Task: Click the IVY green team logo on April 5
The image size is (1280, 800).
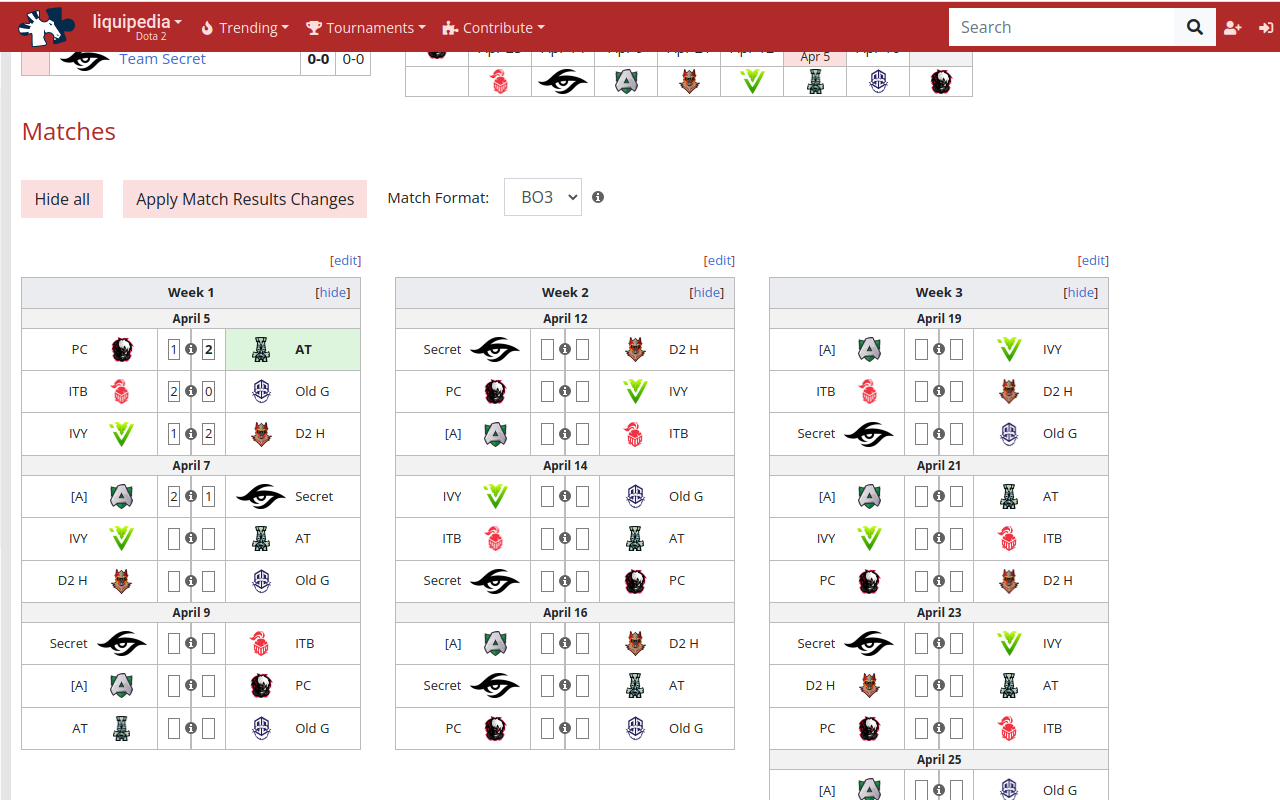Action: coord(121,433)
